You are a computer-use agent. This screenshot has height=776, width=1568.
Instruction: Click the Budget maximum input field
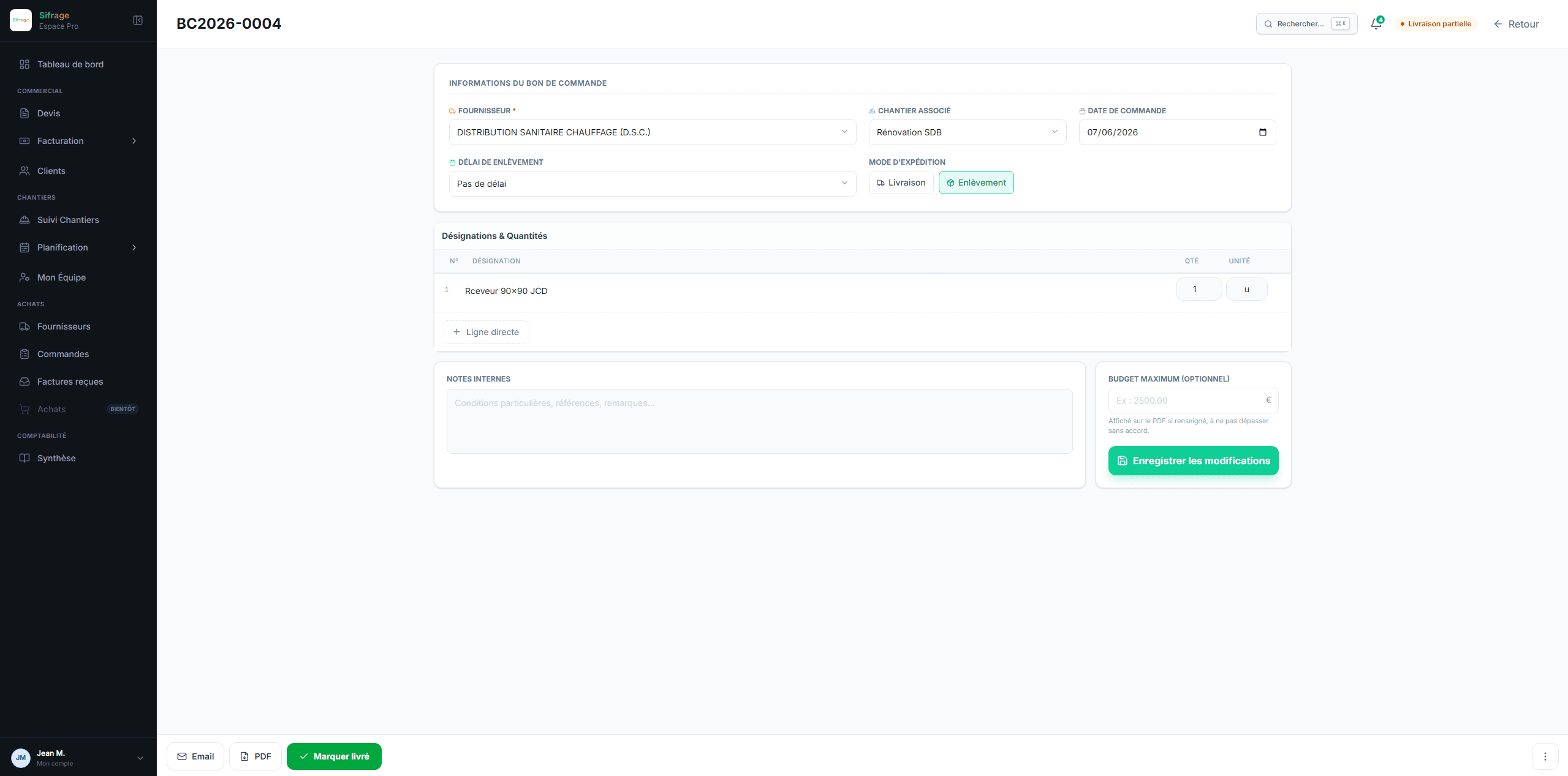1193,401
